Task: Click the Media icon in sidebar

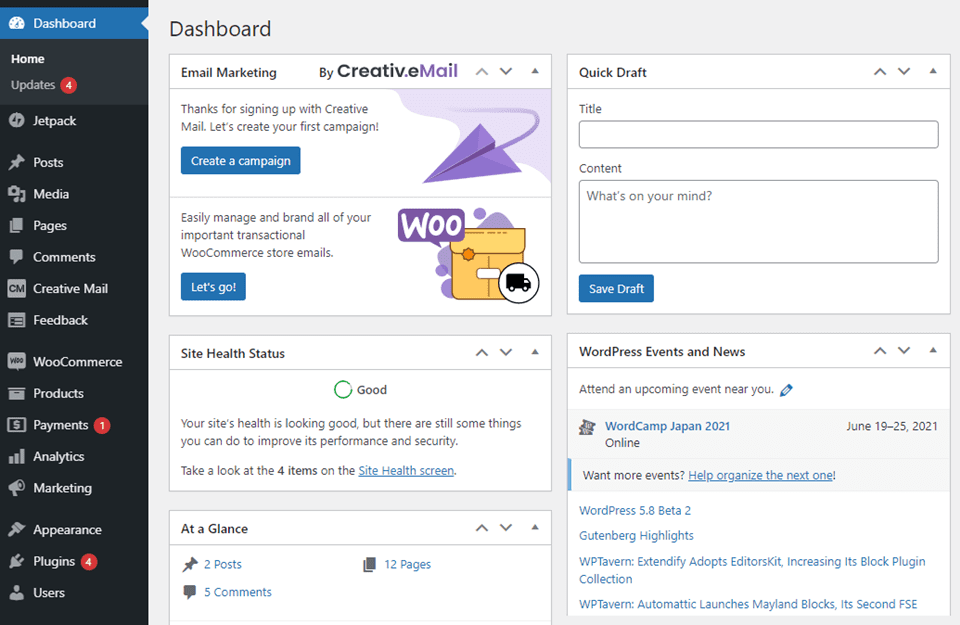Action: [17, 194]
